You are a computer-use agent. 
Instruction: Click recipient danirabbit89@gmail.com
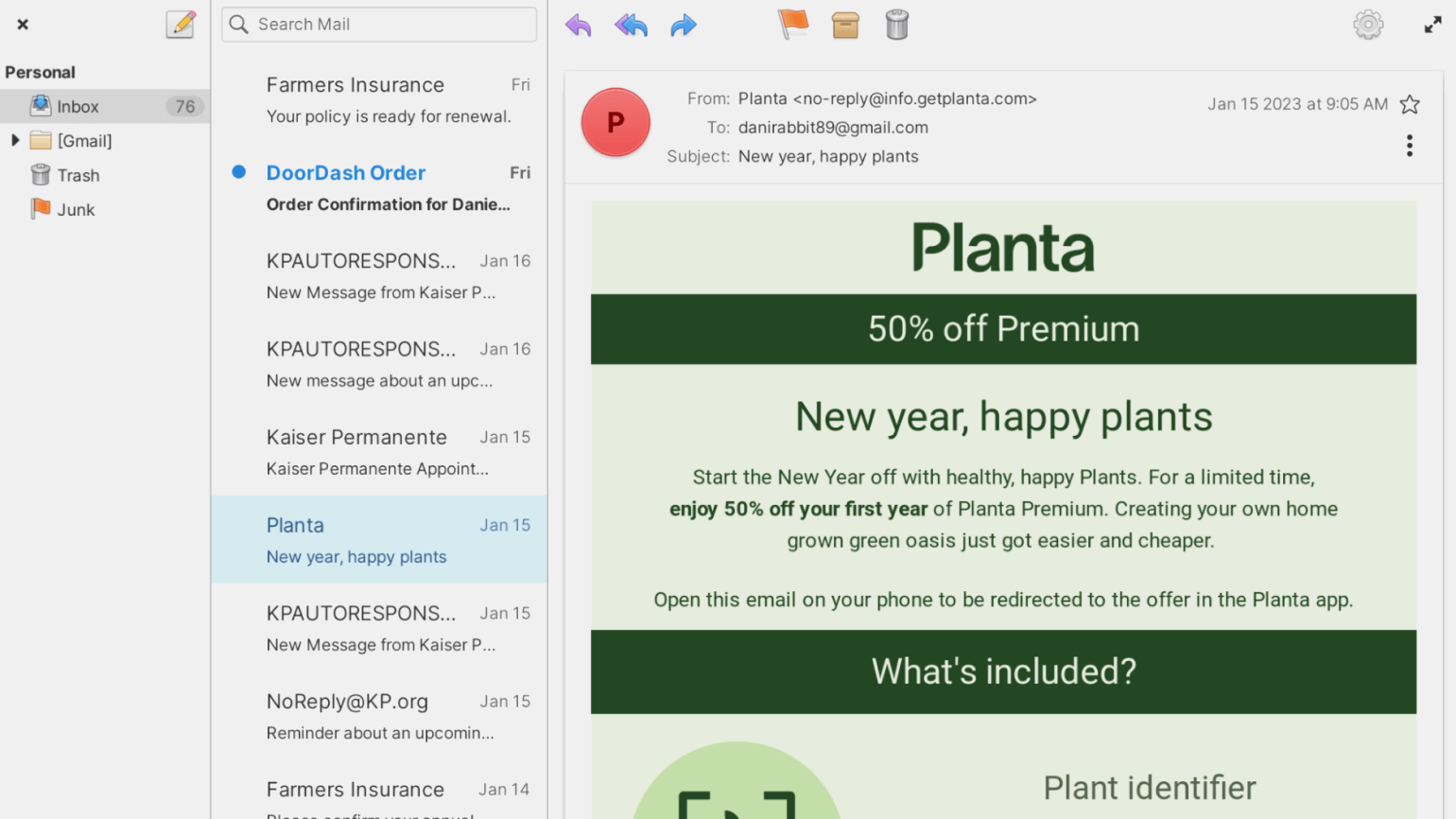(833, 128)
